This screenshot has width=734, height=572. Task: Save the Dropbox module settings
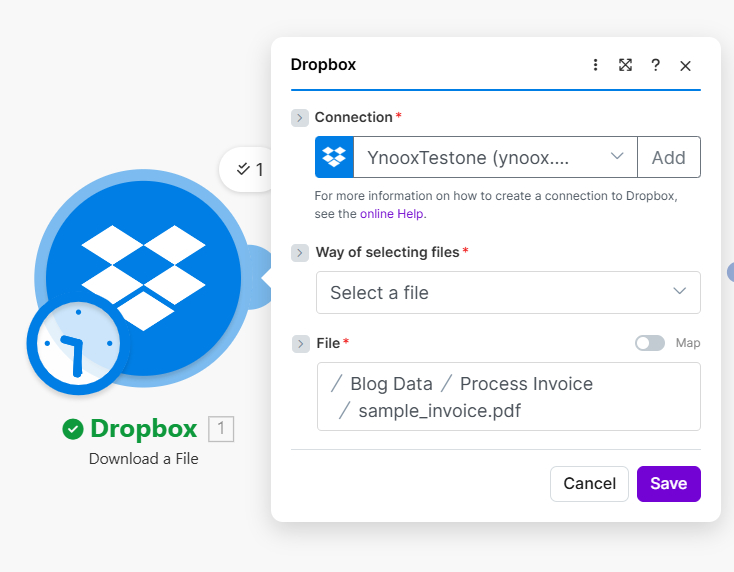pos(668,484)
